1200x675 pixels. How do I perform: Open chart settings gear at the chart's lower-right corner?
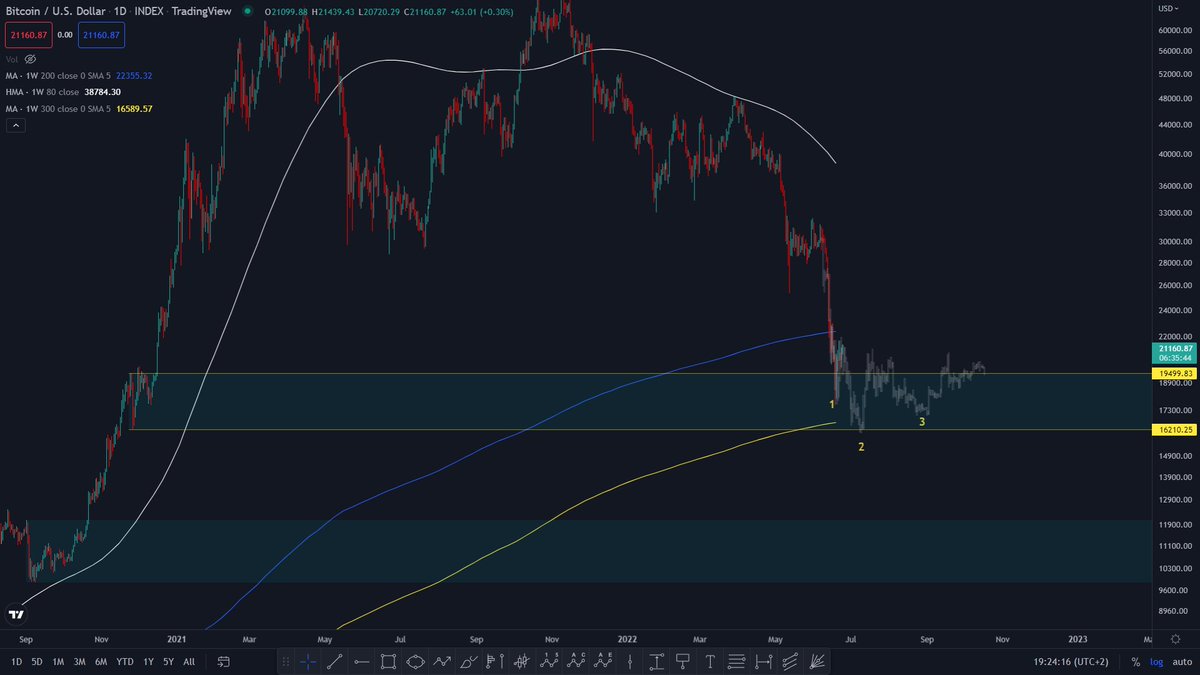click(1174, 638)
